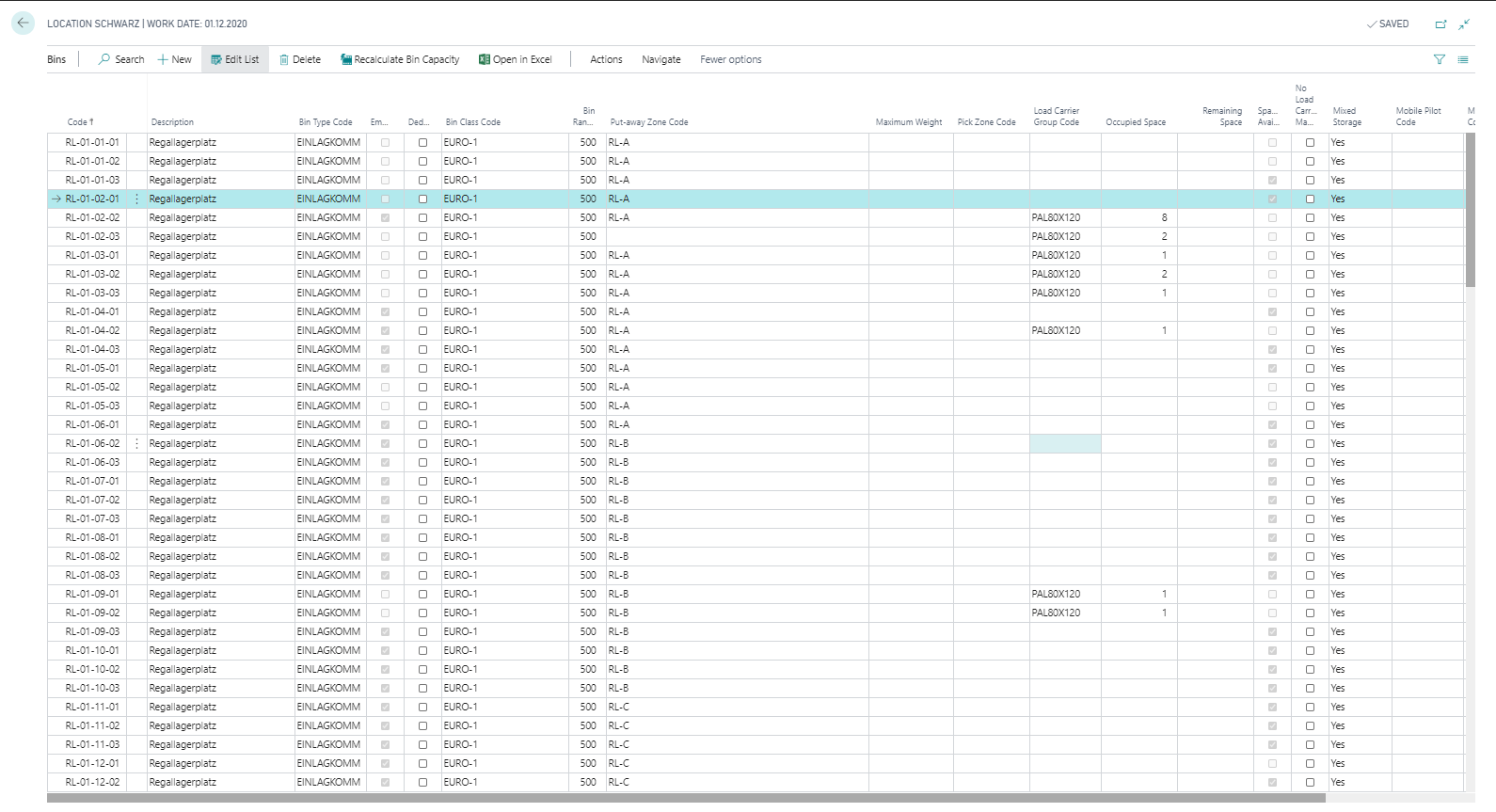
Task: Collapse the page with the arrows icon
Action: (1464, 24)
